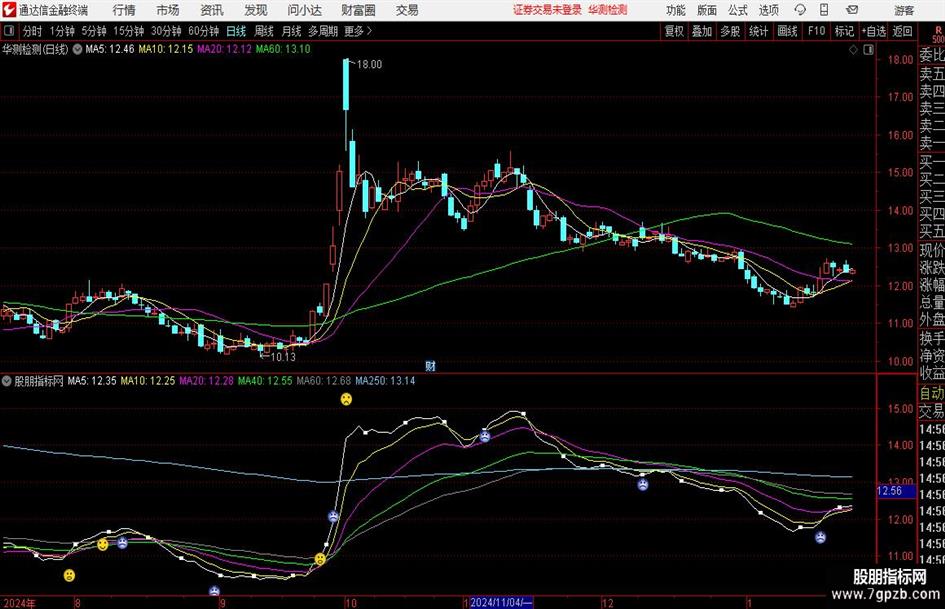Click the 标记 mark button
The width and height of the screenshot is (945, 609).
[844, 31]
